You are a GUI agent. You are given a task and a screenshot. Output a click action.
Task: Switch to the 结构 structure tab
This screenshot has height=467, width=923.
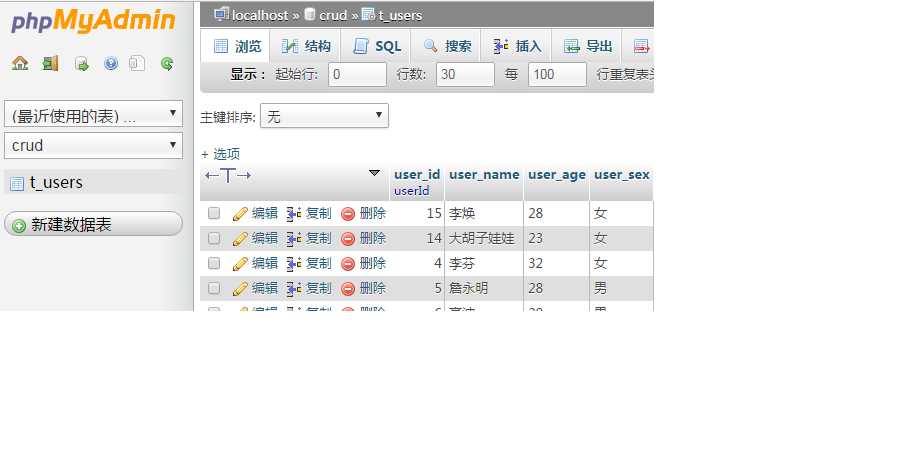coord(306,46)
